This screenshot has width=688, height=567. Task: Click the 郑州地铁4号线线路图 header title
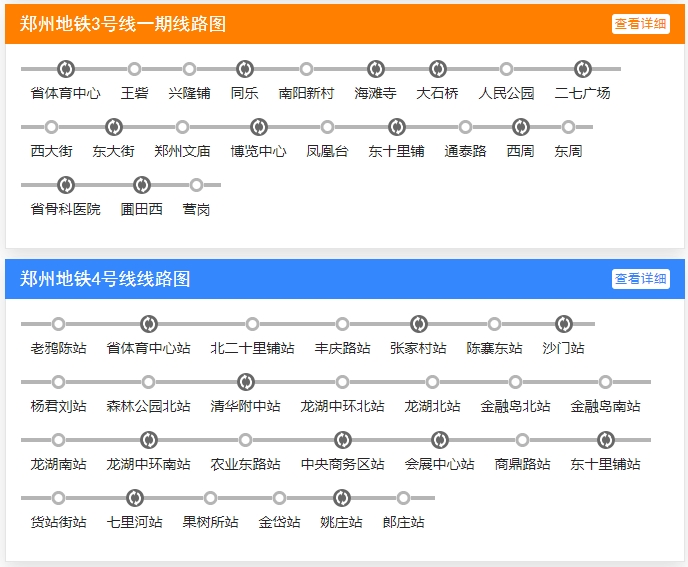(105, 279)
